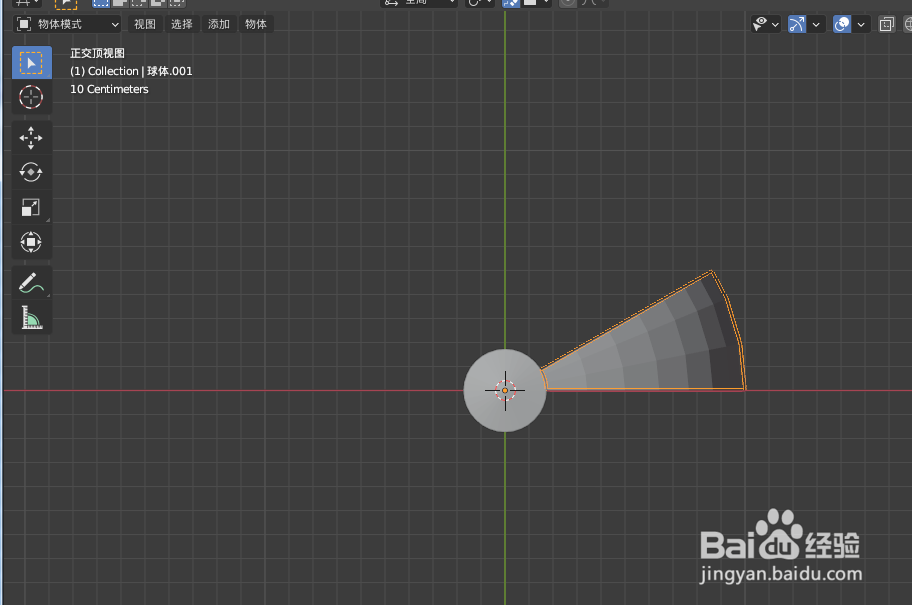Open the 选择 menu
This screenshot has height=605, width=912.
[x=181, y=23]
